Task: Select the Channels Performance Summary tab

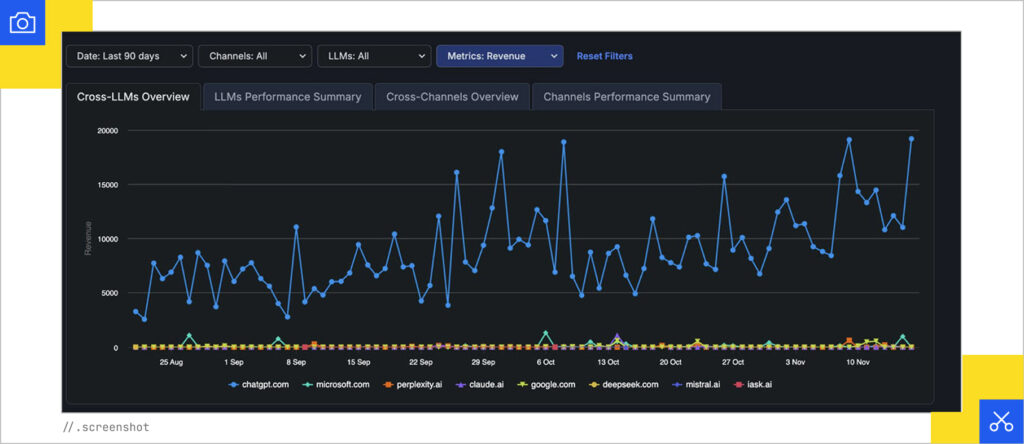Action: tap(626, 97)
